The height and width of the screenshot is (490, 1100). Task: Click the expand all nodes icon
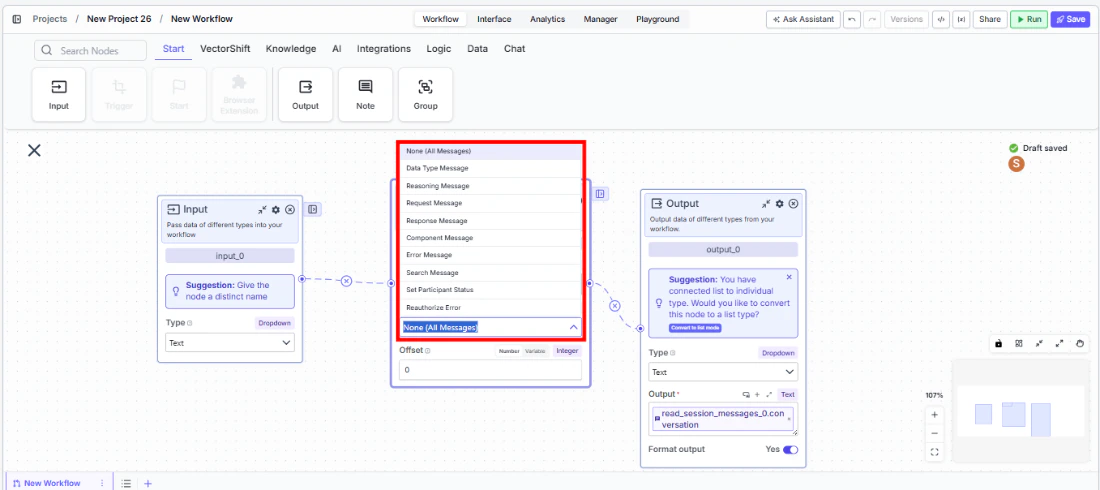point(1059,344)
